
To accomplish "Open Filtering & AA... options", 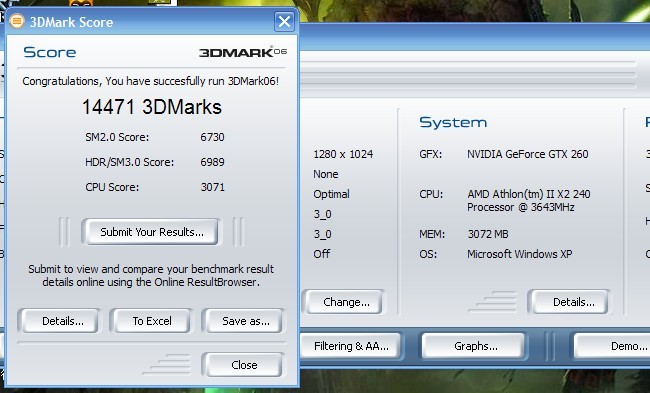I will coord(351,346).
